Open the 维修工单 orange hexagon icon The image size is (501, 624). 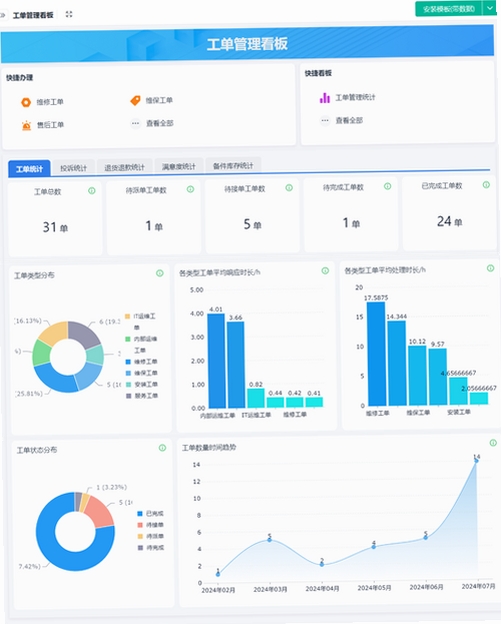[26, 102]
